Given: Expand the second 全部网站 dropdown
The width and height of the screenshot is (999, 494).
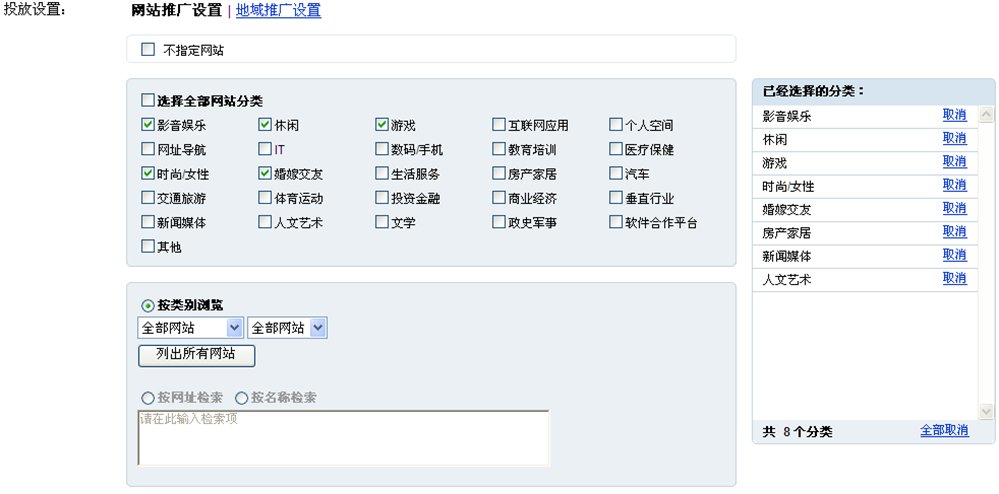Looking at the screenshot, I should pos(287,328).
